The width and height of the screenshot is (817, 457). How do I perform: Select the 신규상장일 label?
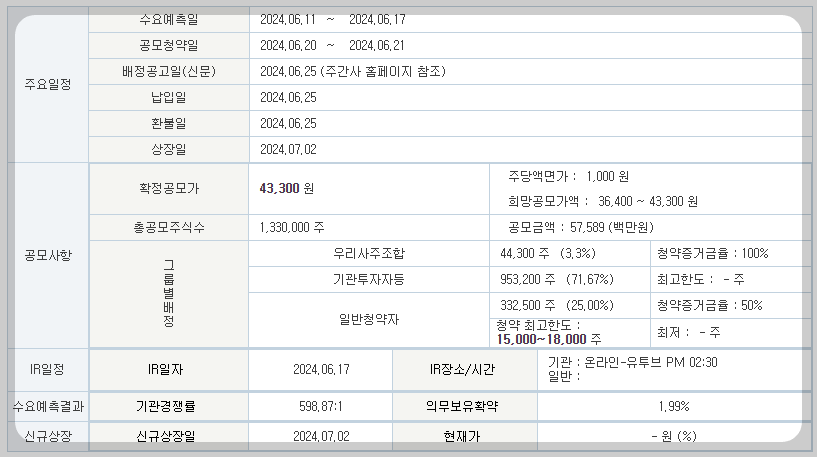point(165,436)
